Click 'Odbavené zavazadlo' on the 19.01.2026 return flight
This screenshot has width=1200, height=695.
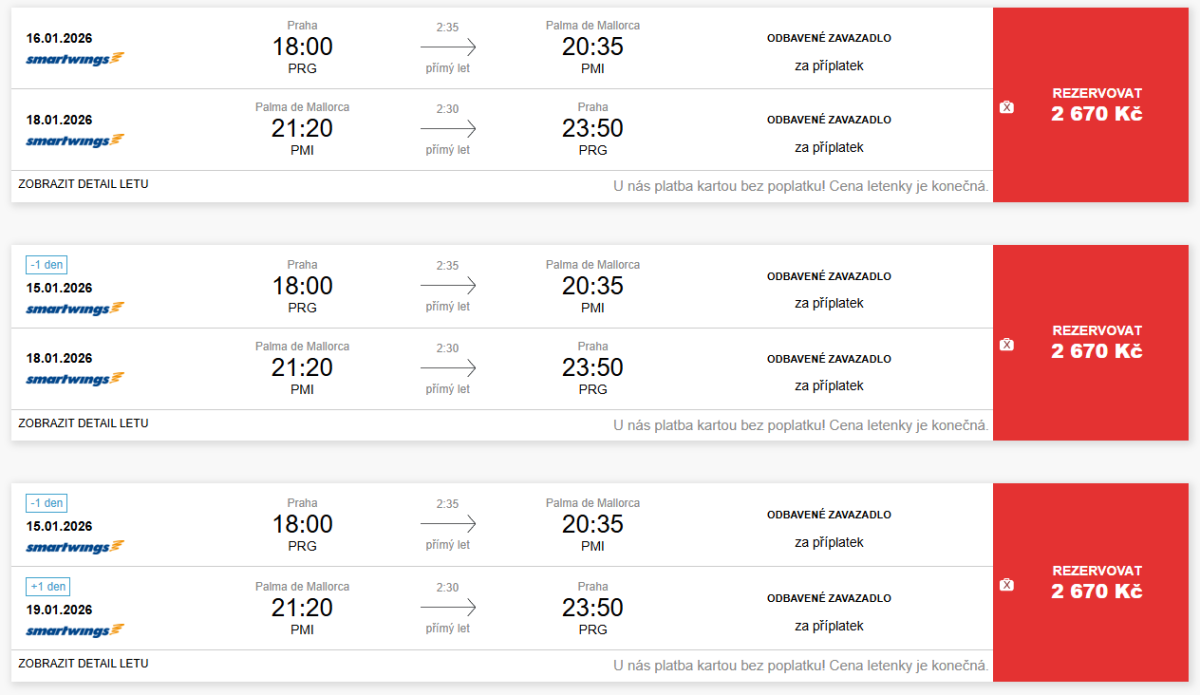pos(828,598)
